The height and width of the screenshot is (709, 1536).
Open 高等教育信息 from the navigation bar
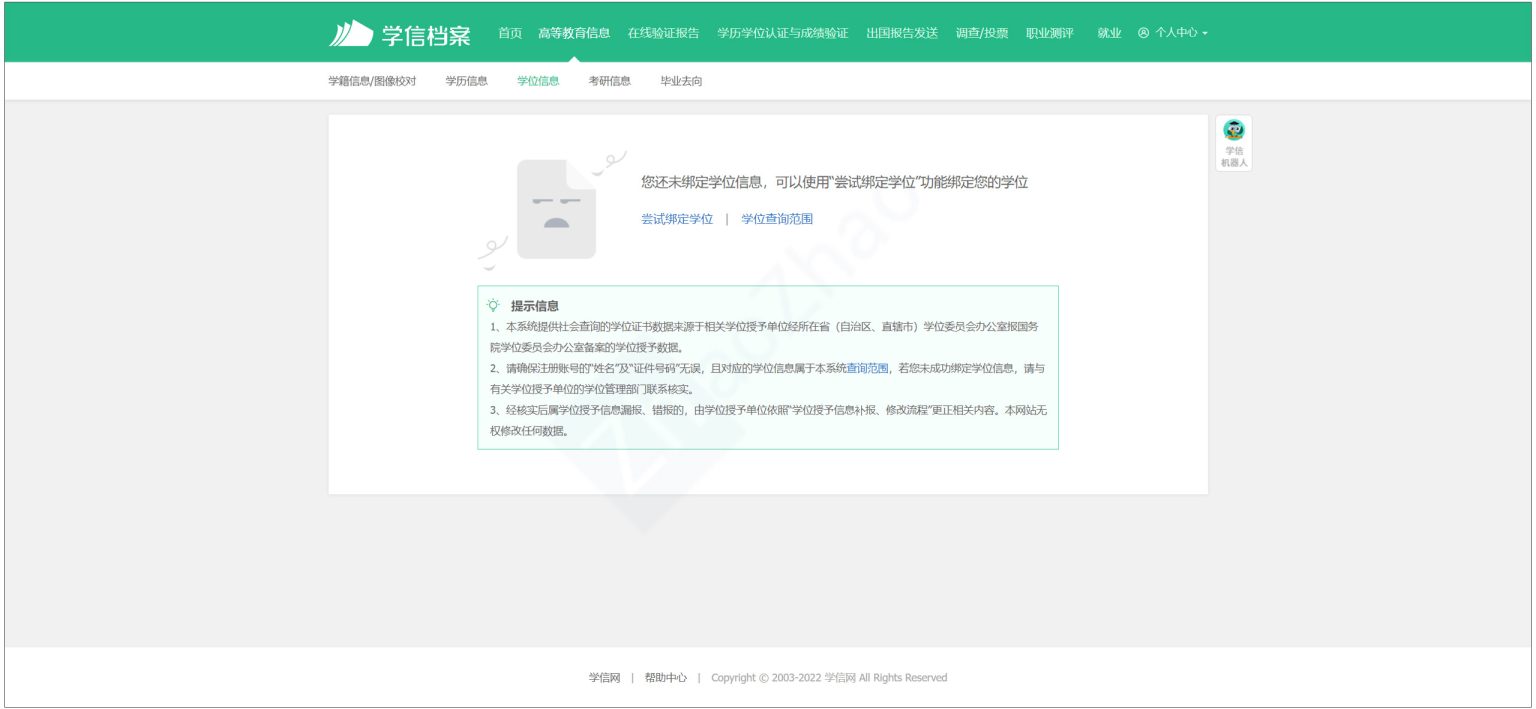[573, 33]
